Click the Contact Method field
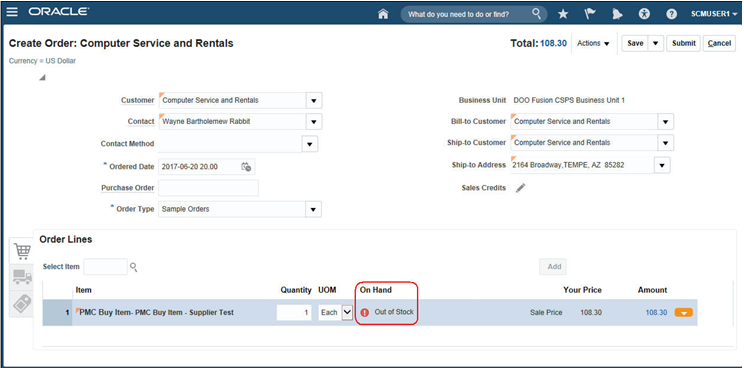This screenshot has width=744, height=368. click(230, 144)
